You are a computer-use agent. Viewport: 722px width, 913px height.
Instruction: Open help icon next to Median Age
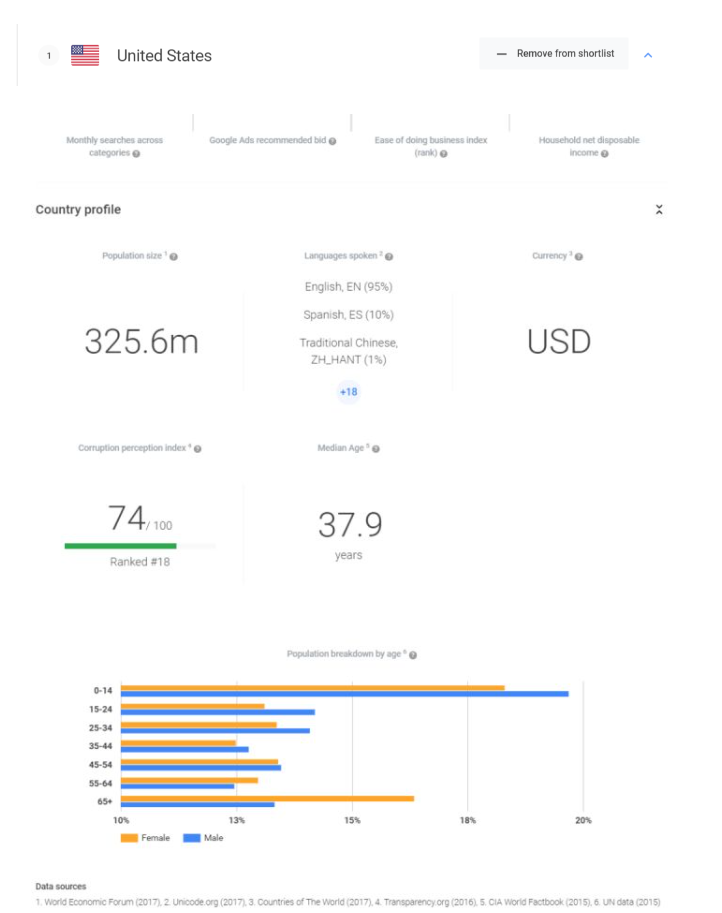(x=376, y=449)
